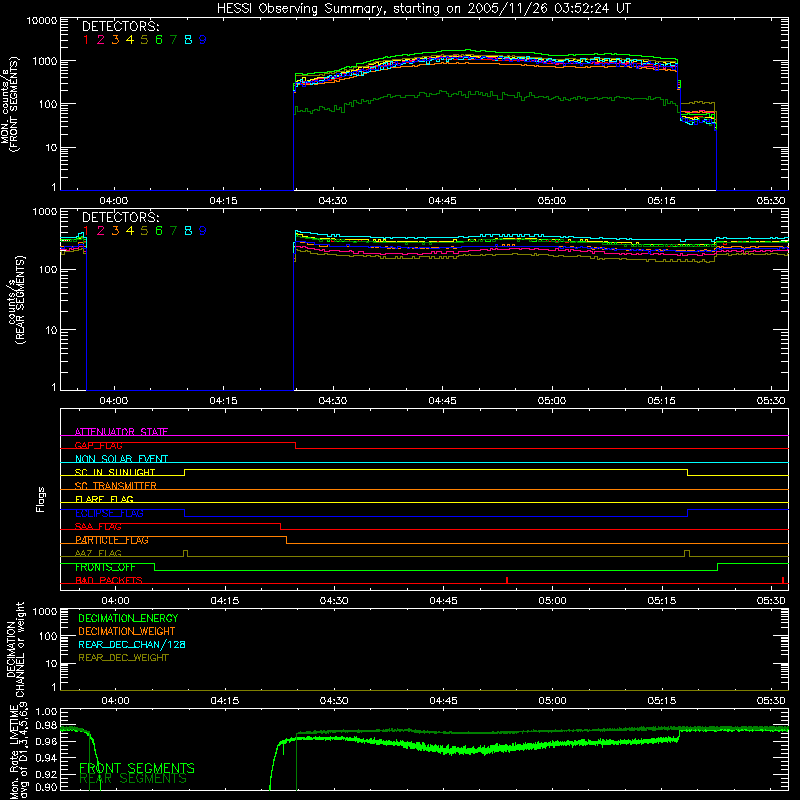Click the AAZ_FLAG label
This screenshot has height=800, width=800.
pyautogui.click(x=98, y=553)
